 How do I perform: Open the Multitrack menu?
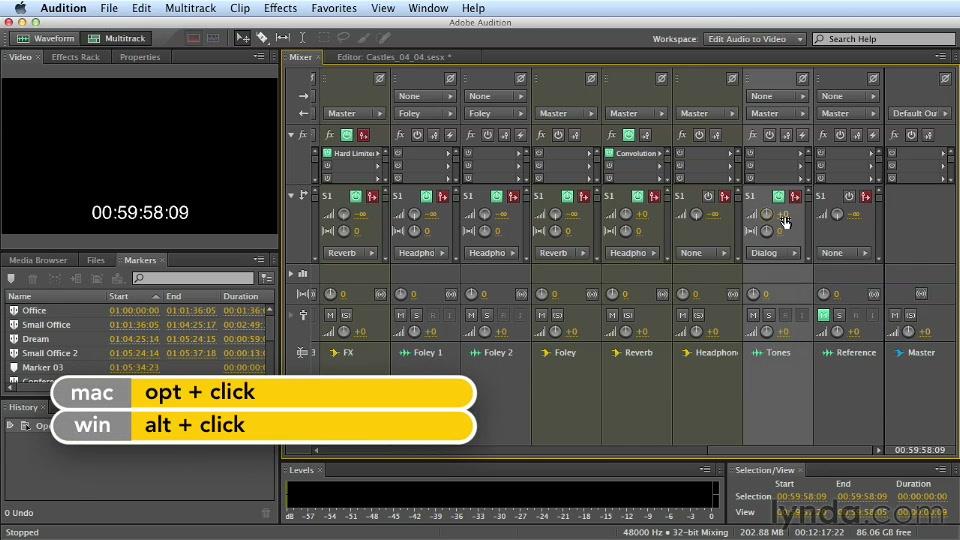(x=190, y=8)
